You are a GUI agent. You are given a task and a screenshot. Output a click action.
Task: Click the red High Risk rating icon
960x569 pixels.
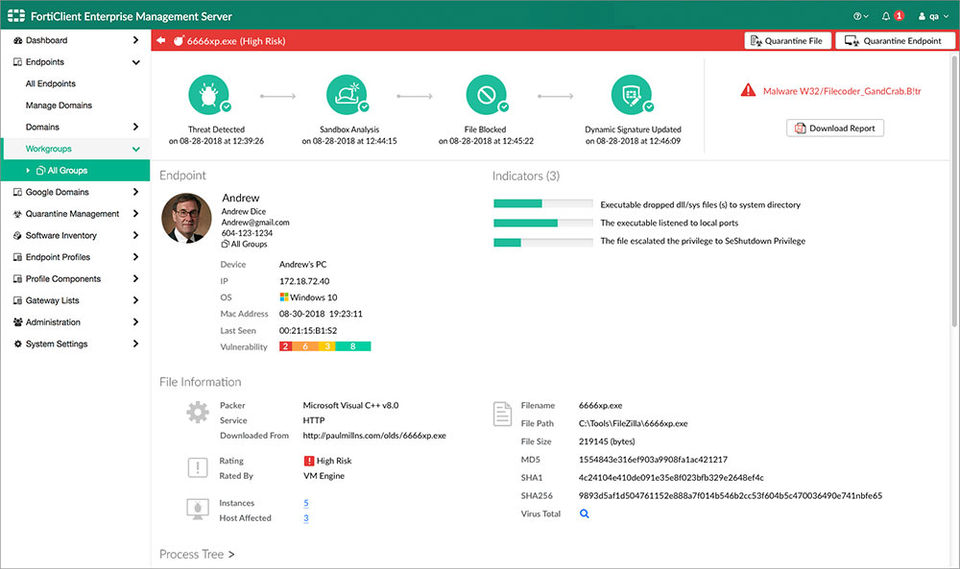coord(309,461)
